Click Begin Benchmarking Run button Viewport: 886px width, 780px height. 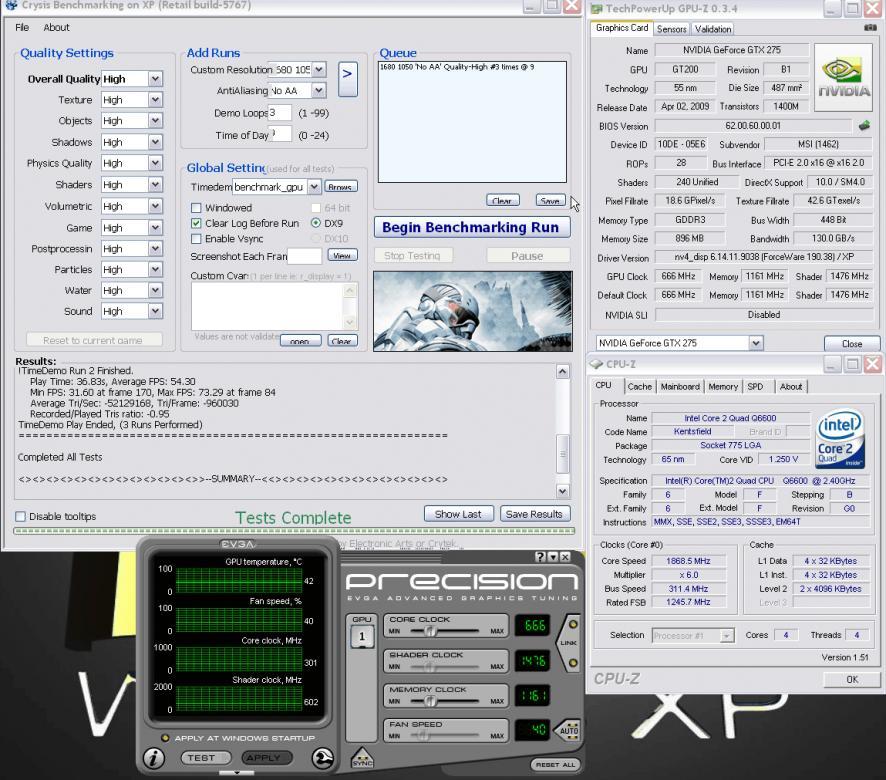point(472,227)
